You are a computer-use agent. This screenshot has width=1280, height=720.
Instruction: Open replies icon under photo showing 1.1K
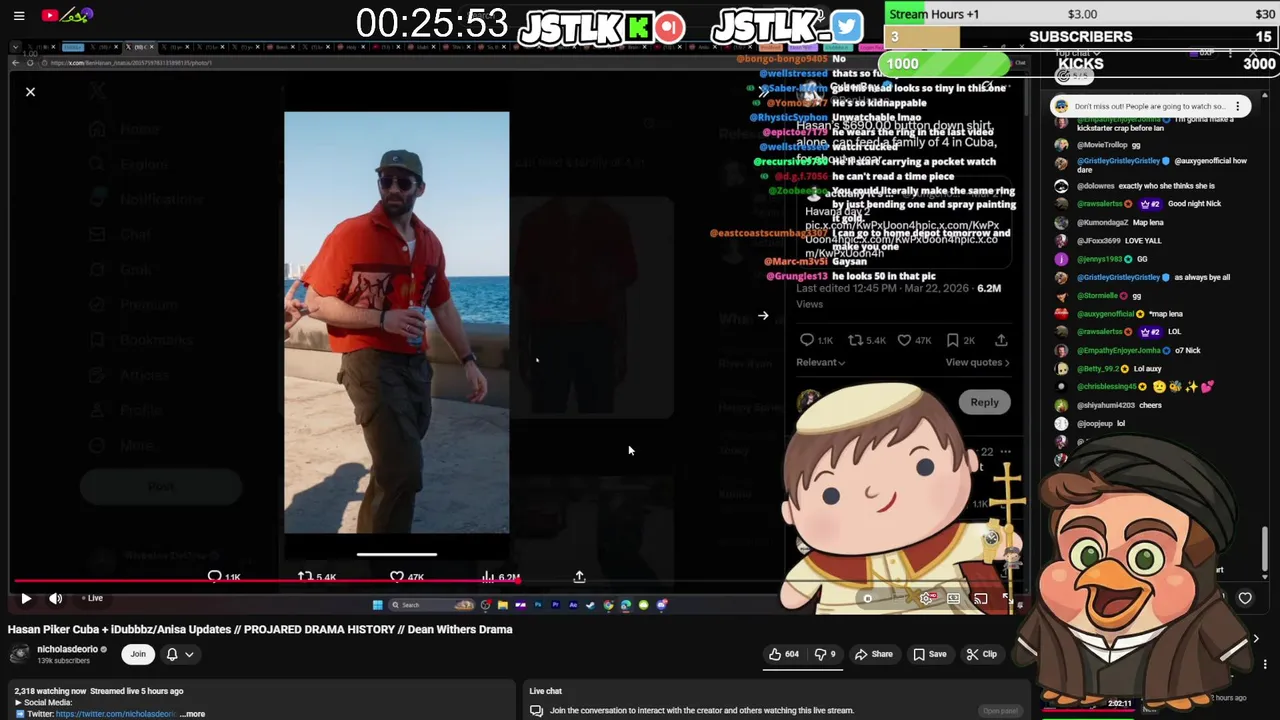click(x=214, y=577)
